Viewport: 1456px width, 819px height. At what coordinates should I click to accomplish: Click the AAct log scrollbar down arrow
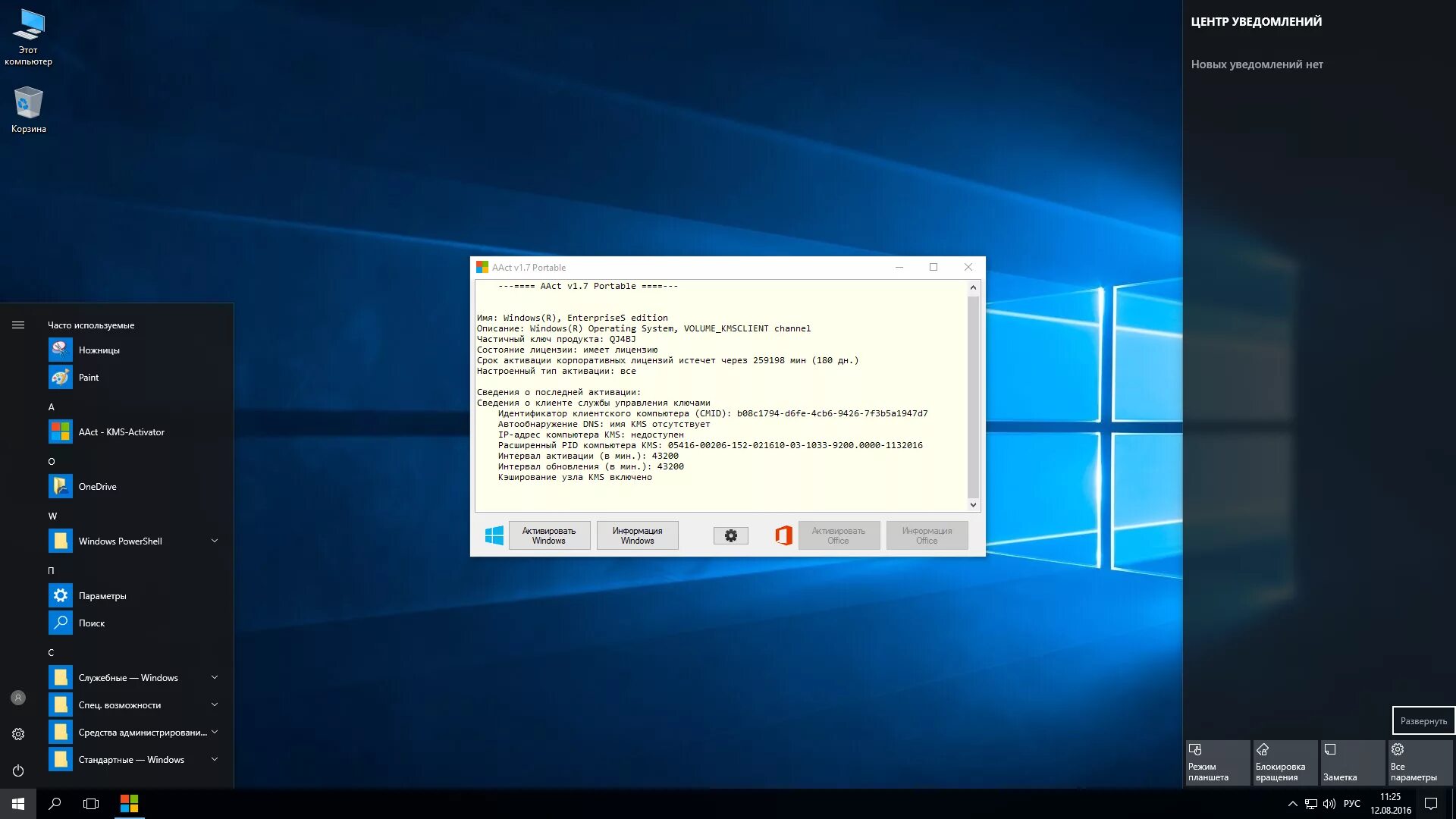pos(973,504)
